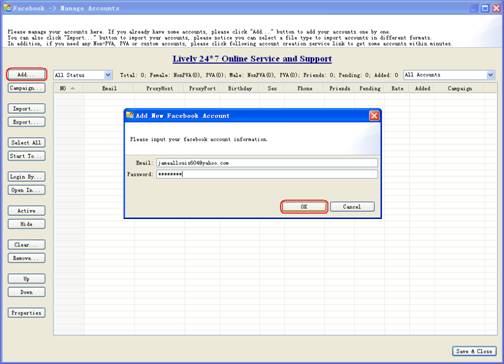Click the Import... button
The width and height of the screenshot is (504, 364).
pos(26,109)
